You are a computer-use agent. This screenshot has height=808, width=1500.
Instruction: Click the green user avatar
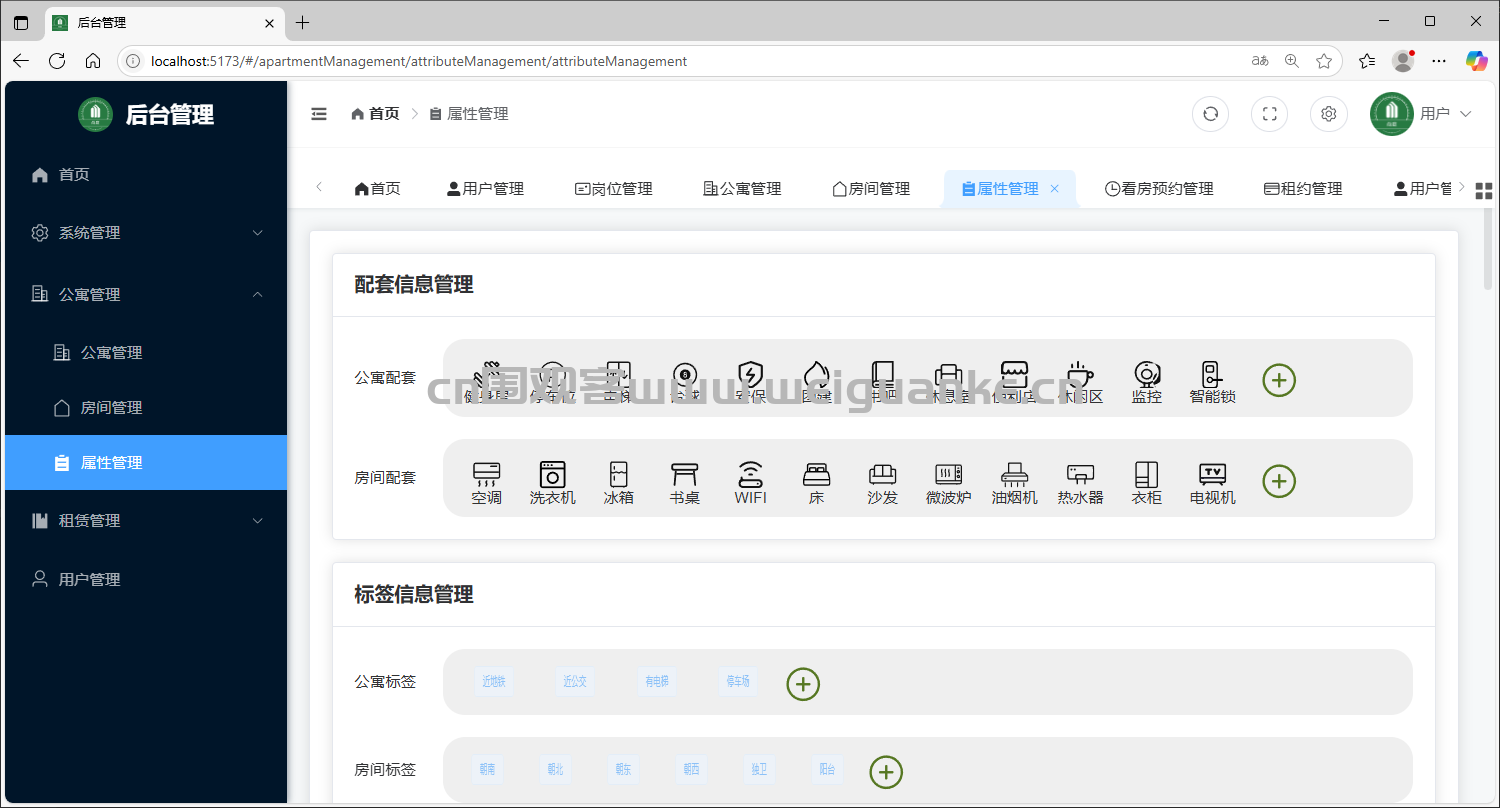pyautogui.click(x=1392, y=114)
